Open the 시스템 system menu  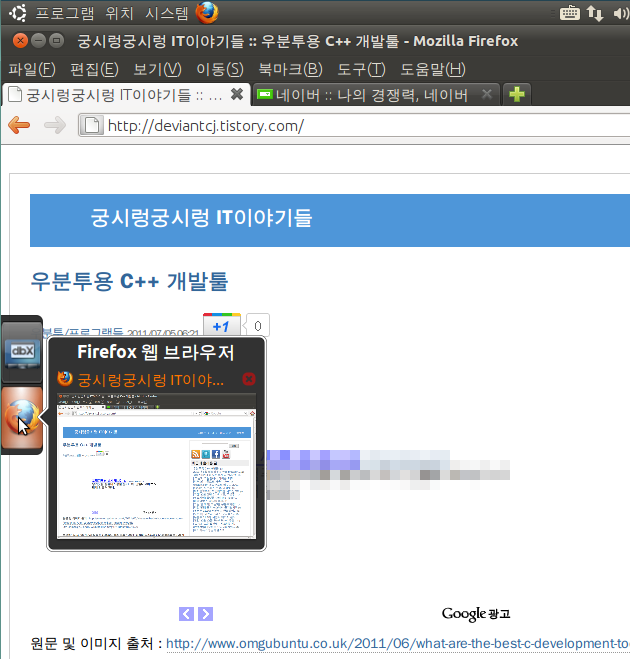click(167, 13)
